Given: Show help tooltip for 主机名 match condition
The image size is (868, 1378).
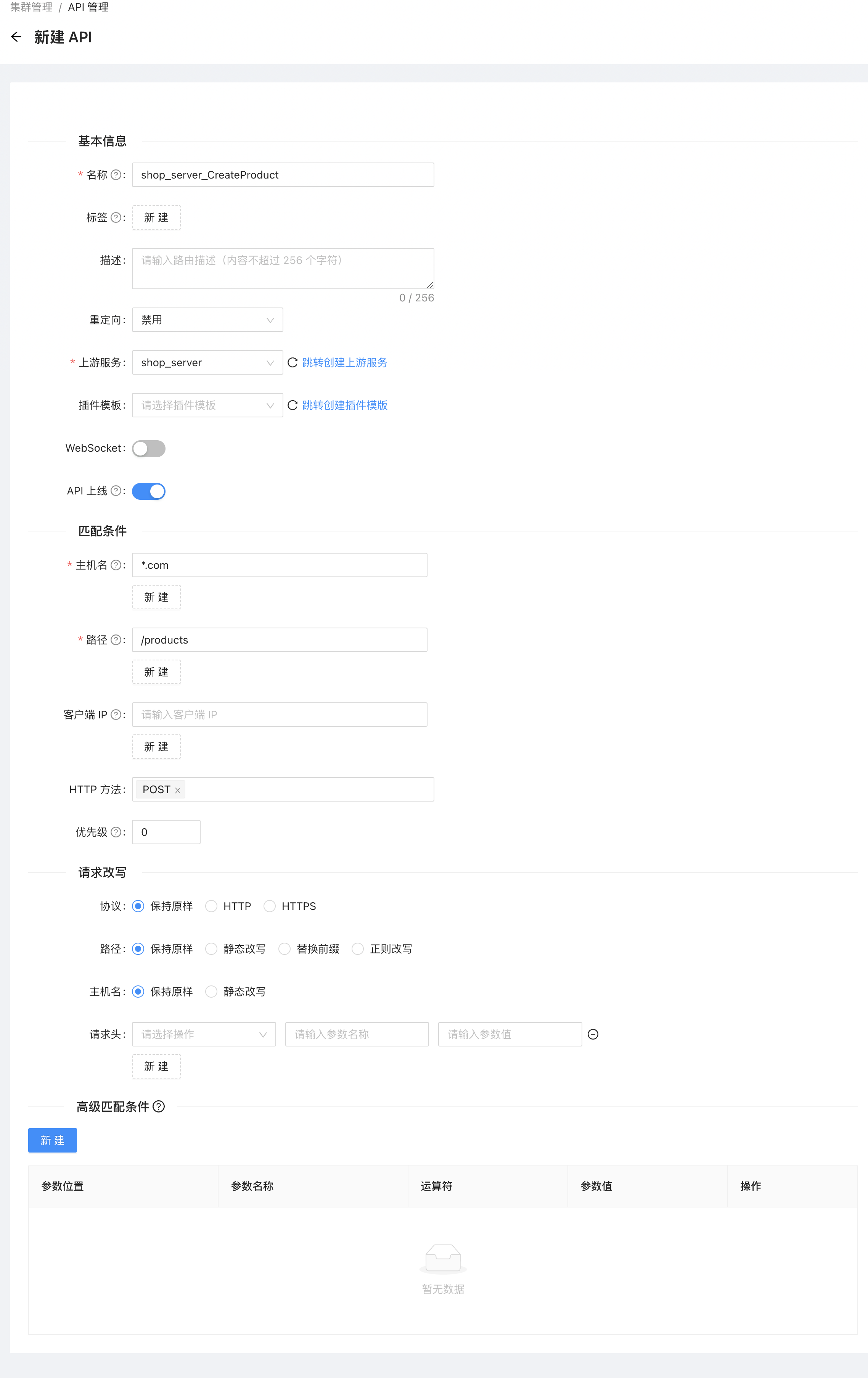Looking at the screenshot, I should click(x=116, y=565).
